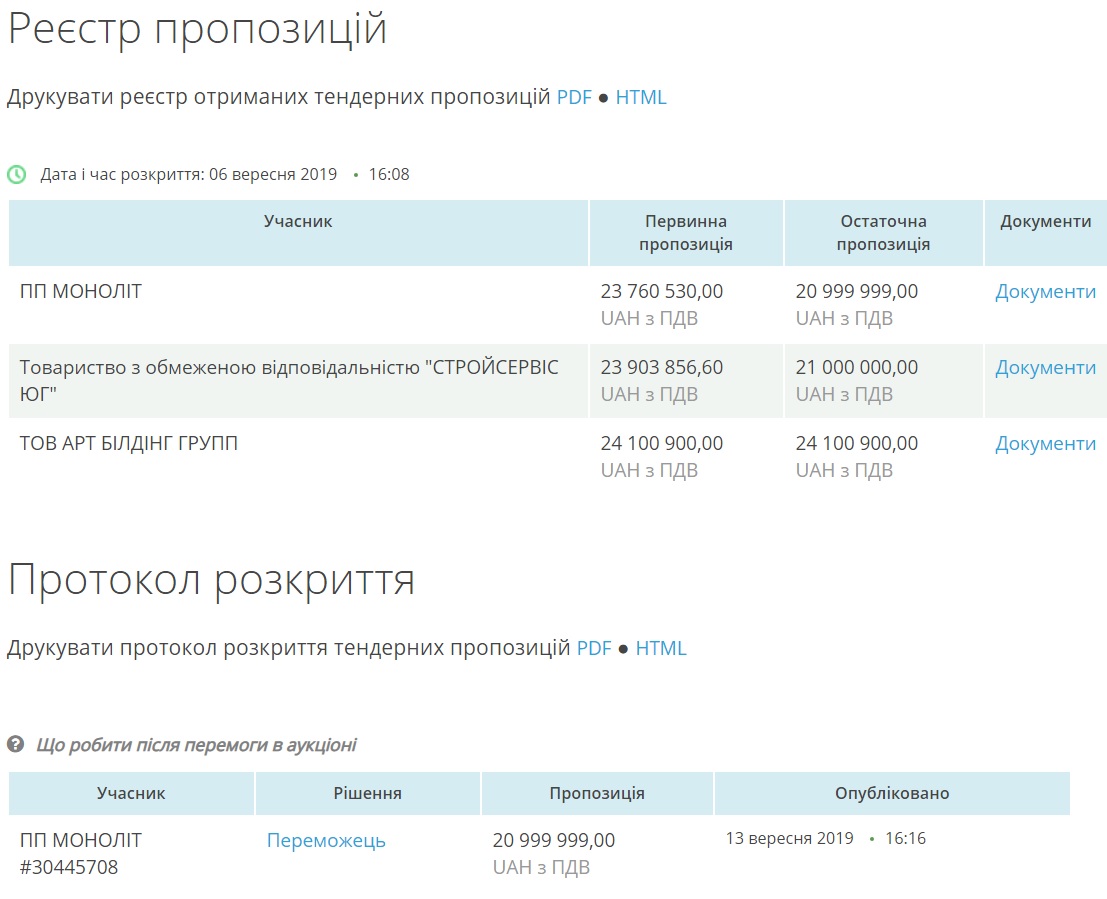Click final proposal value 21 000 000,00
This screenshot has height=899, width=1107.
856,367
